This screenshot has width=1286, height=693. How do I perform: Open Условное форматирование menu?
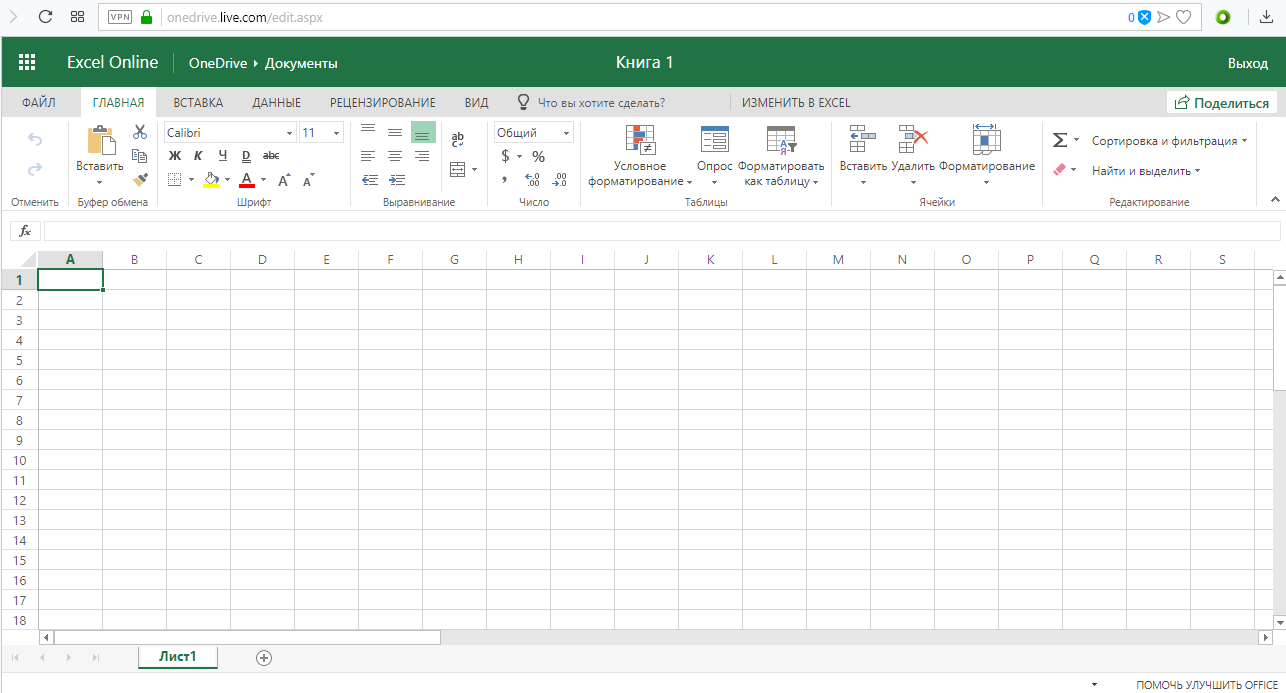coord(640,156)
